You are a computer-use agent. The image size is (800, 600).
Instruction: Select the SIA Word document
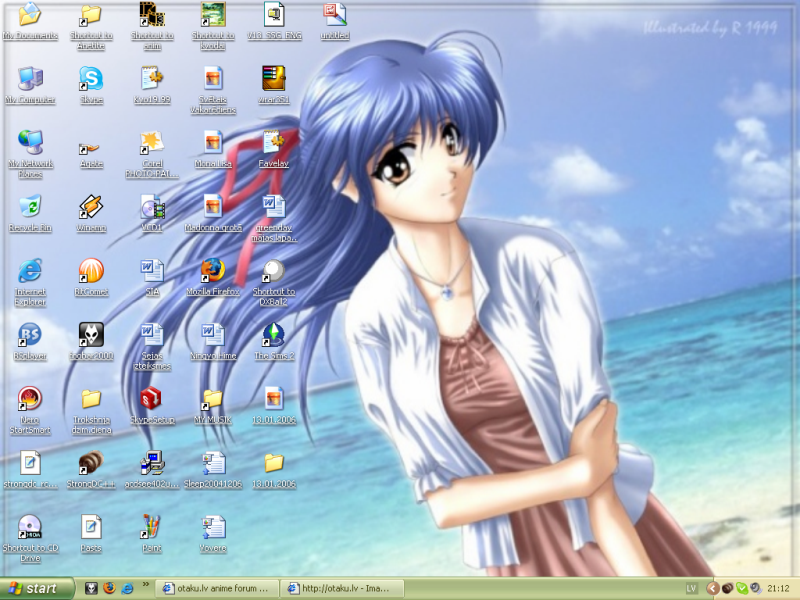pyautogui.click(x=152, y=278)
